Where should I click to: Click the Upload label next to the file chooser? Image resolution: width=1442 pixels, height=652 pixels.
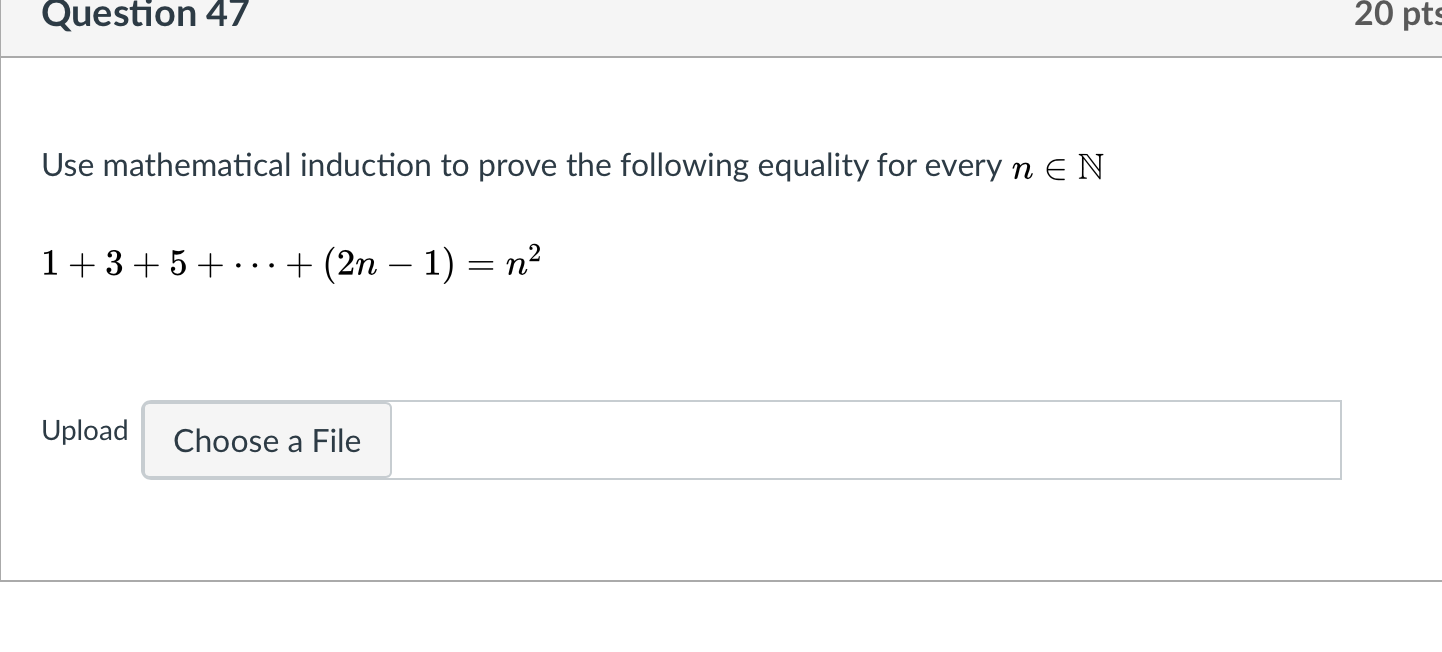click(84, 430)
